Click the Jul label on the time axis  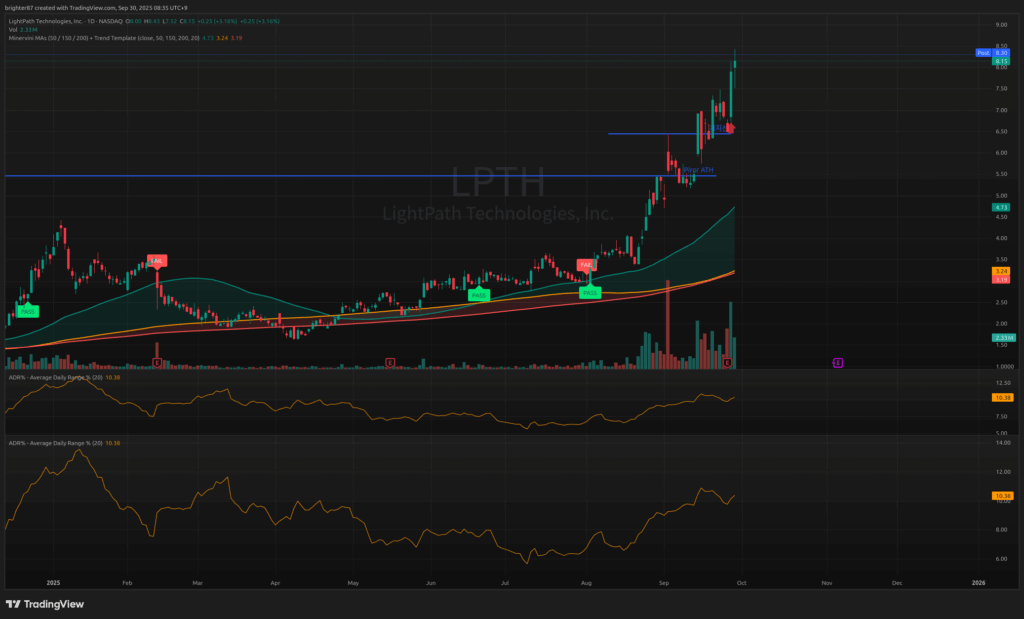pos(505,582)
